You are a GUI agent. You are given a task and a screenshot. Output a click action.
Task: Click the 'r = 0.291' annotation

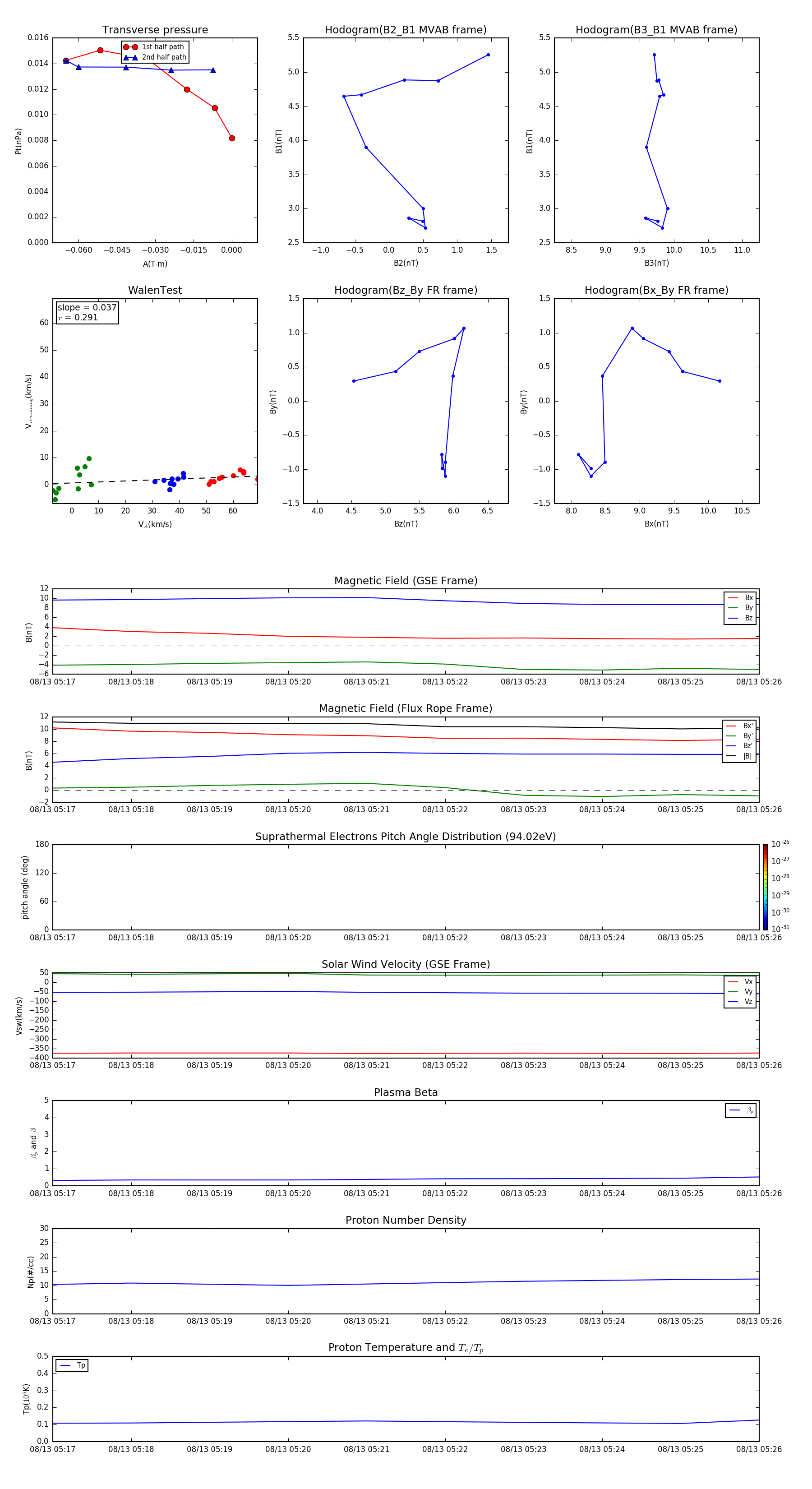pyautogui.click(x=78, y=317)
